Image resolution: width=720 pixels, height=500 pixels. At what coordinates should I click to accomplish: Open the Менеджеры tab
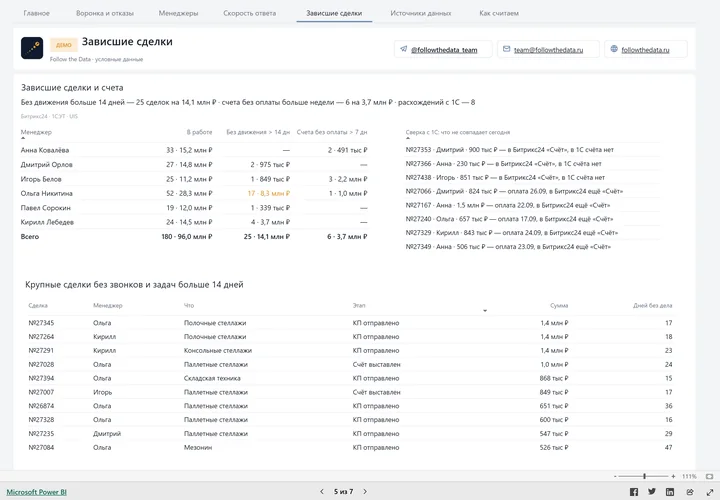178,13
